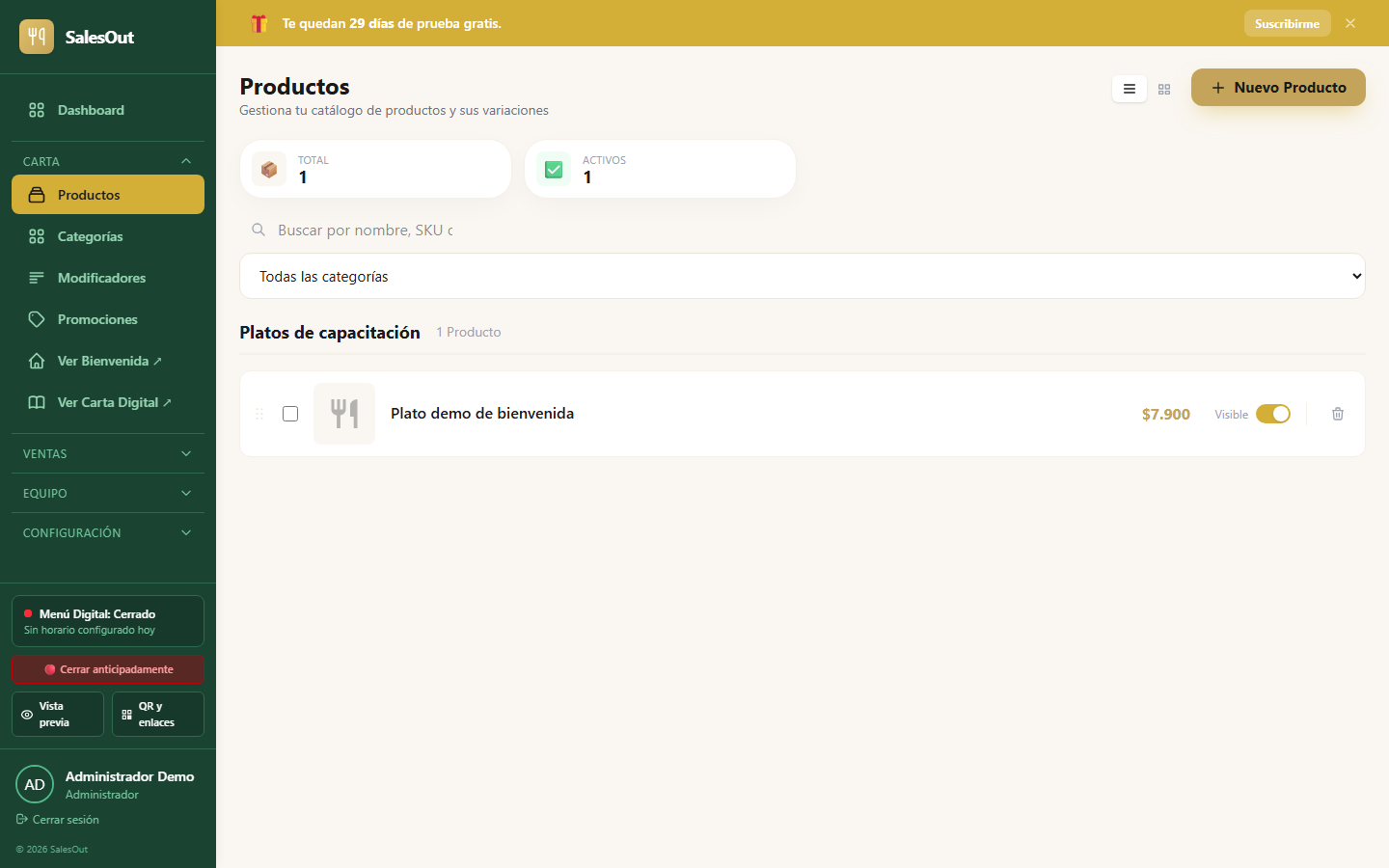Open Ver Bienvenida link
This screenshot has width=1389, height=868.
pos(108,361)
